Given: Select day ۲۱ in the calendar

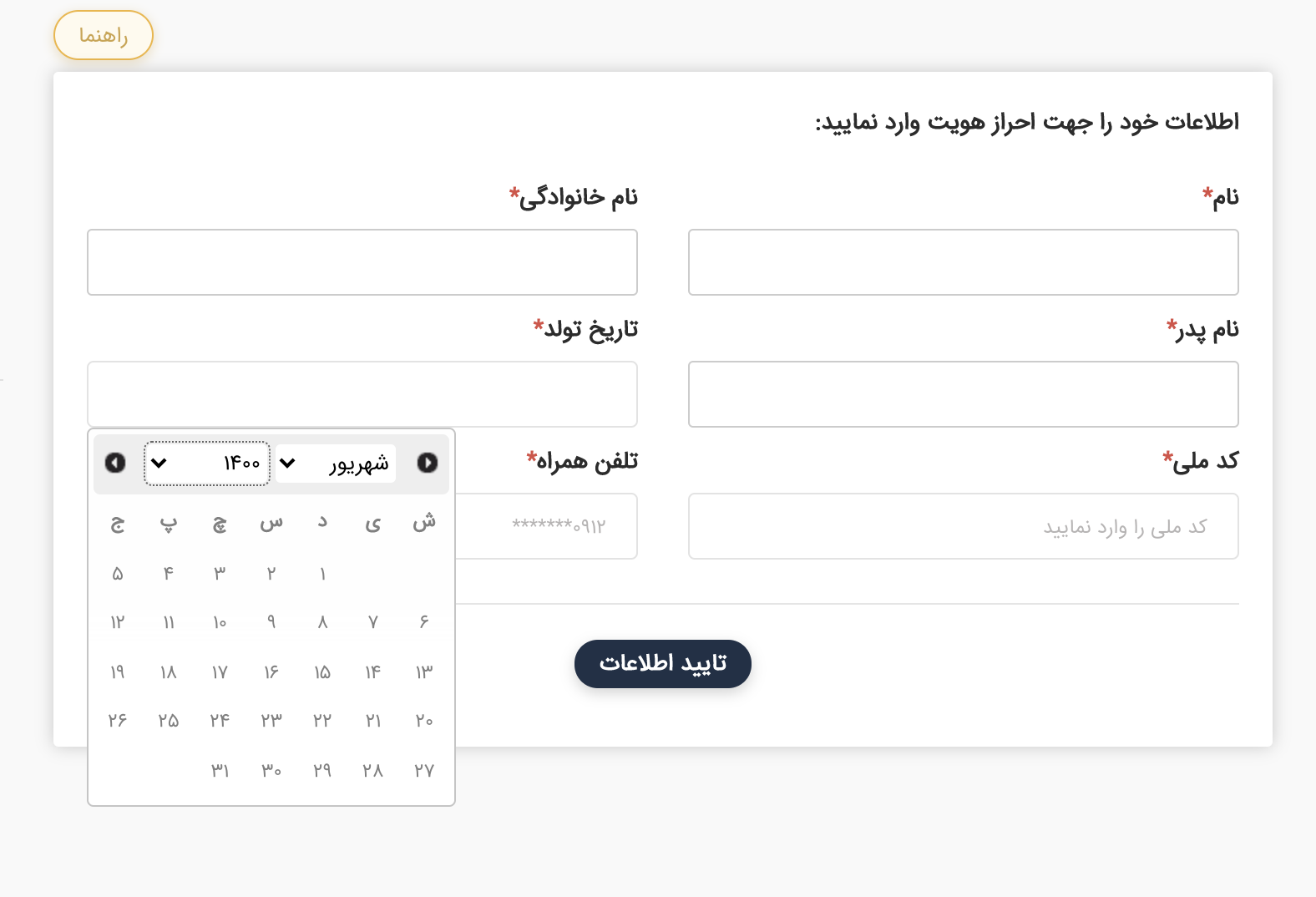Looking at the screenshot, I should pyautogui.click(x=373, y=720).
